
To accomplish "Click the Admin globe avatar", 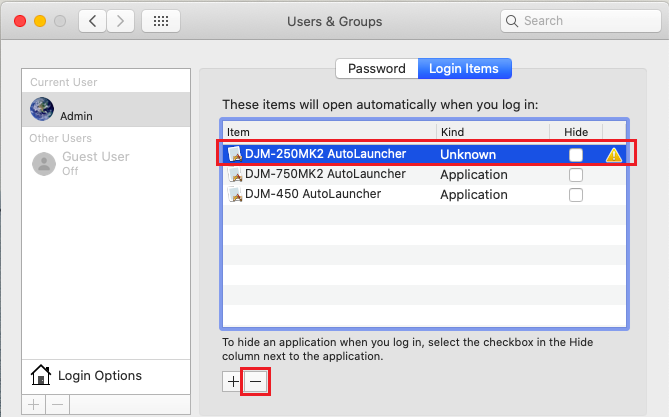I will [x=42, y=109].
